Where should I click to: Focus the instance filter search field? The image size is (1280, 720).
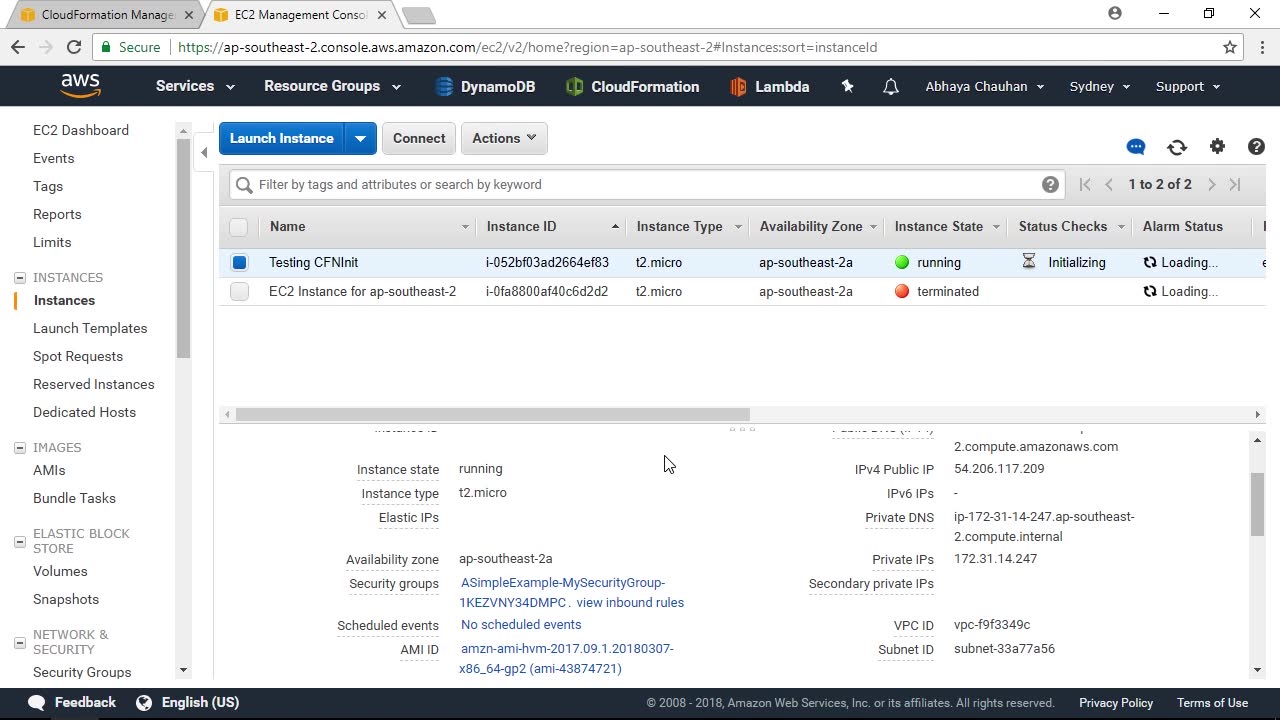point(645,184)
